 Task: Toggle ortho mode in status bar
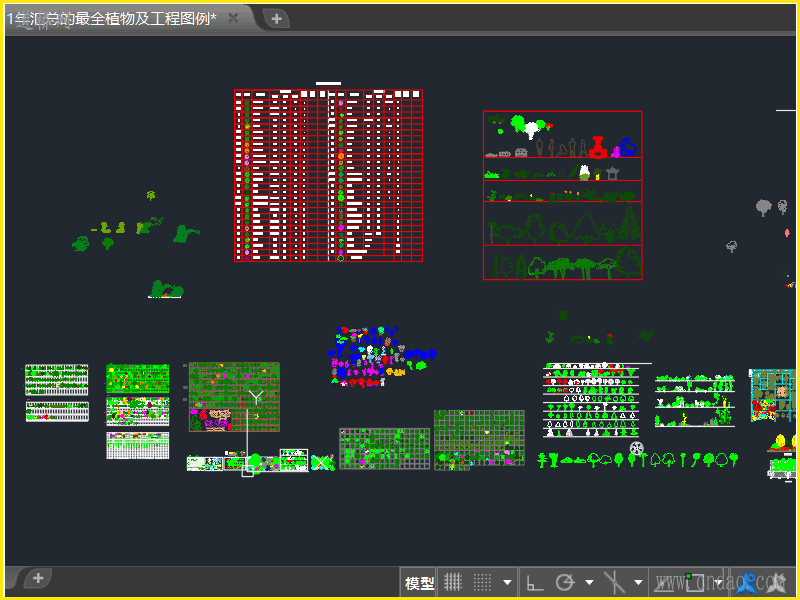(x=535, y=582)
